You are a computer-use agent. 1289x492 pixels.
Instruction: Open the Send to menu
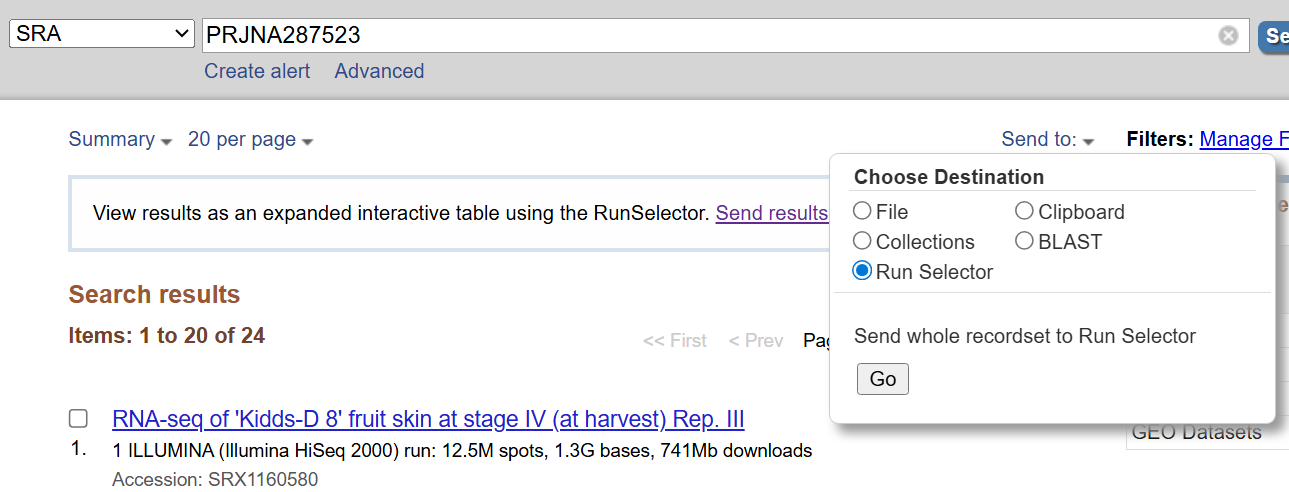pyautogui.click(x=1047, y=140)
